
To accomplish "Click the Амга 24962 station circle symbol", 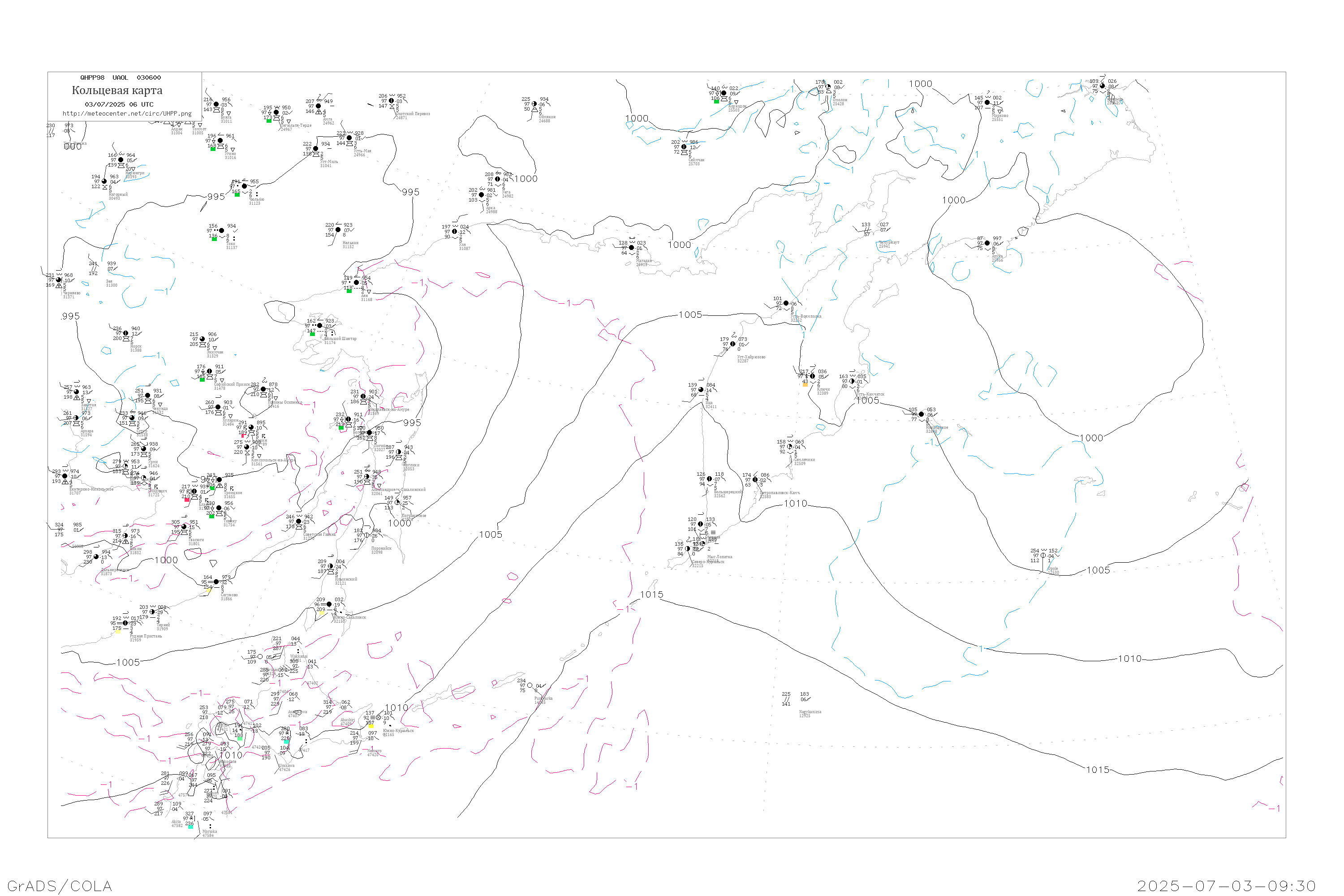I will point(318,106).
